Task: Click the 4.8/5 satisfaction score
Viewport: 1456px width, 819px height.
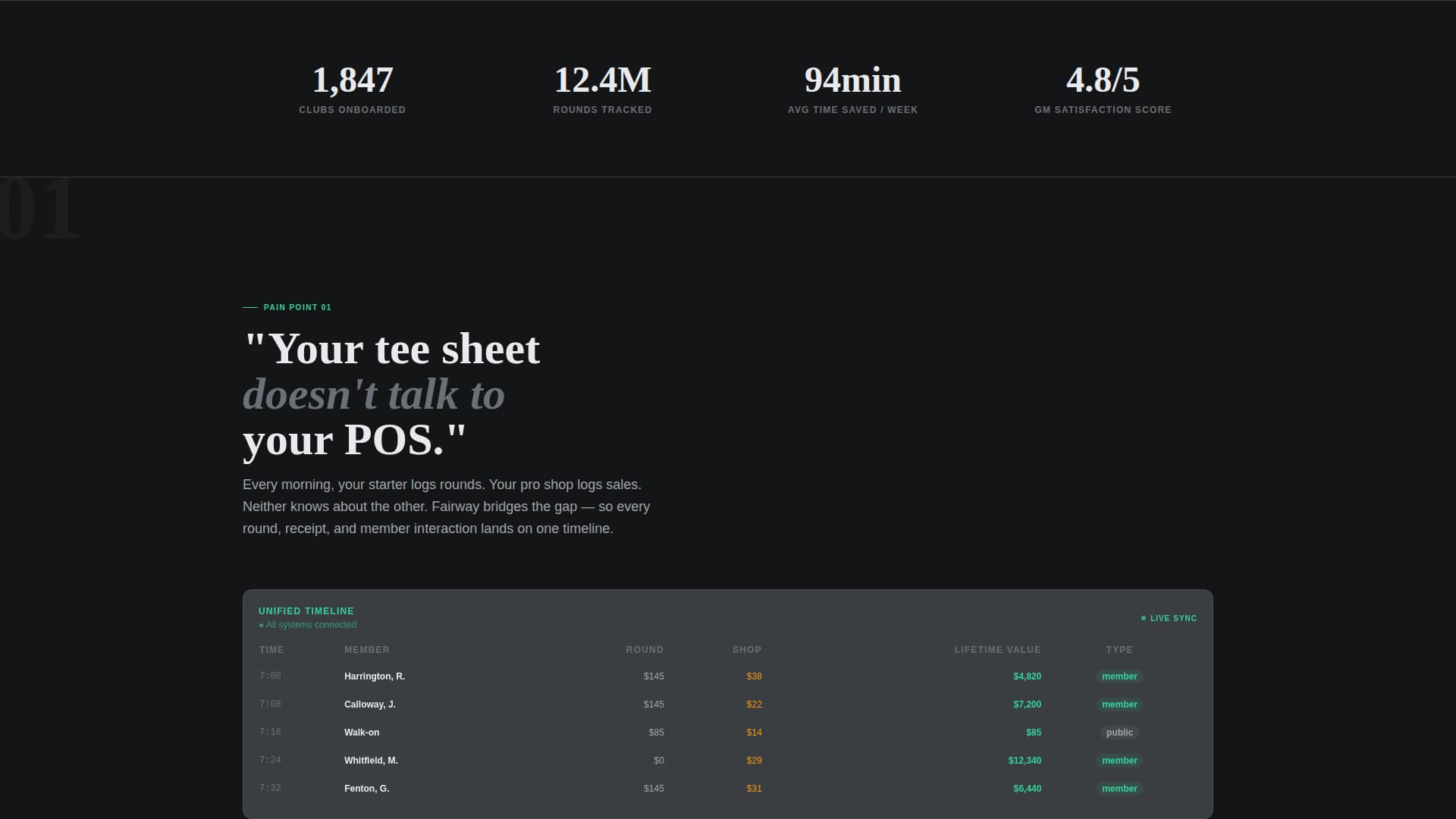Action: coord(1103,80)
